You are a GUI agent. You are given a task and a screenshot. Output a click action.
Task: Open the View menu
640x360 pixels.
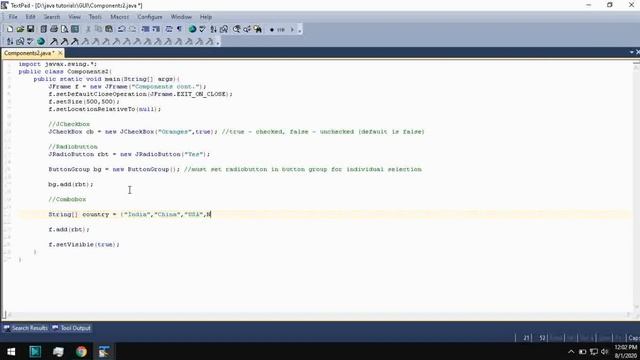[74, 17]
